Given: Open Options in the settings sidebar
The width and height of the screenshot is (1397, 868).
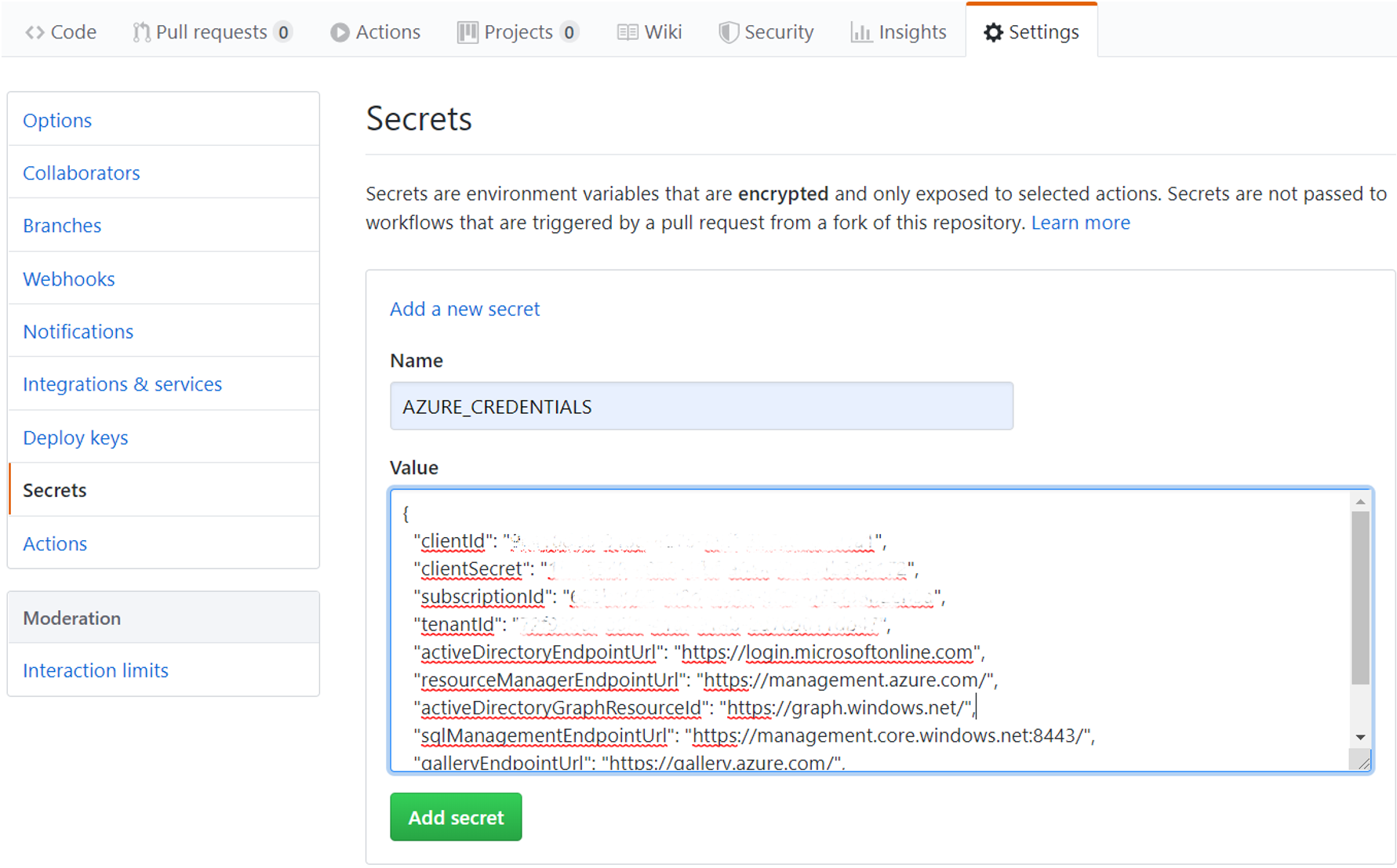Looking at the screenshot, I should 163,120.
